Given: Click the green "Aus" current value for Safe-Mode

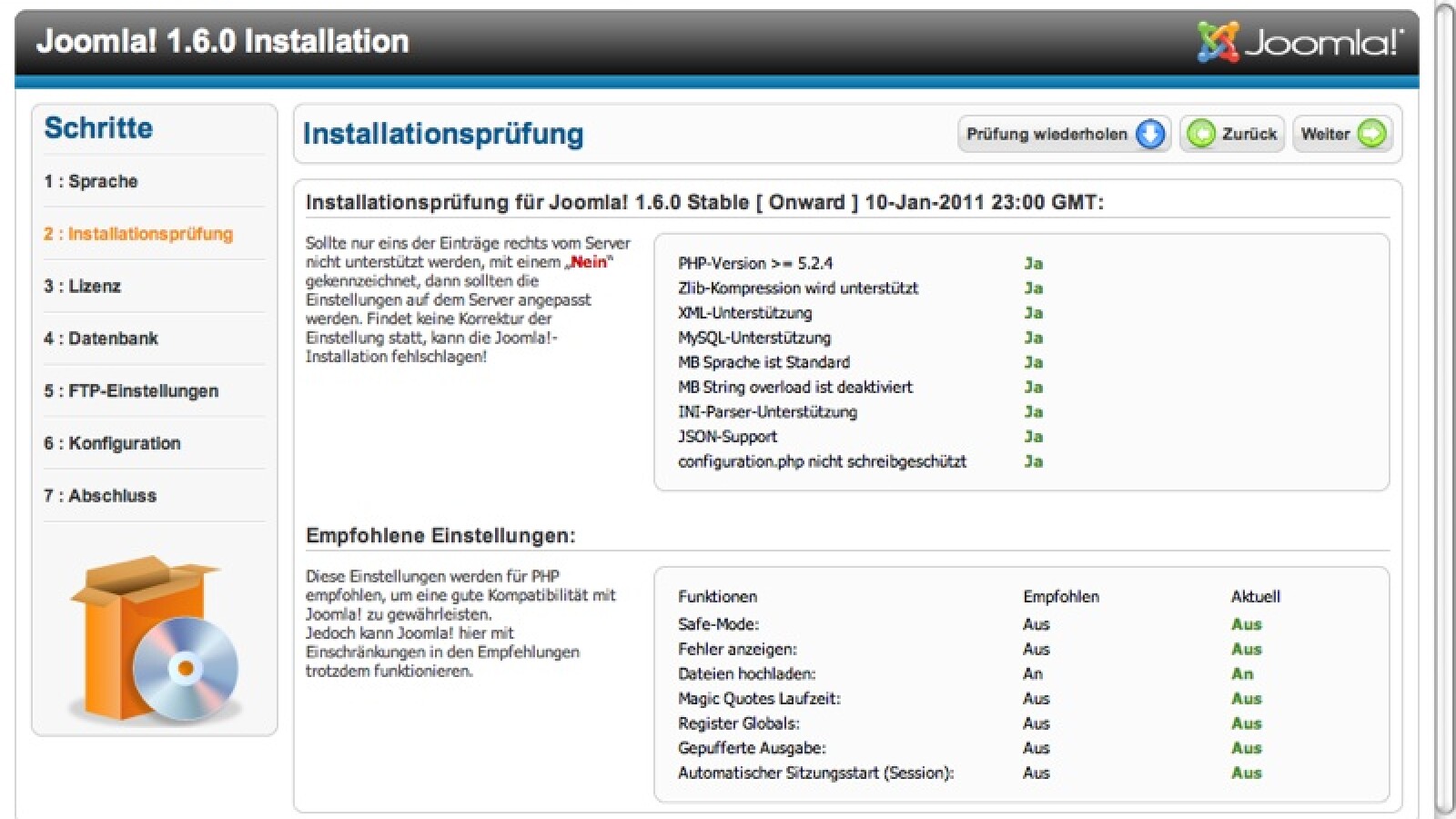Looking at the screenshot, I should point(1246,624).
